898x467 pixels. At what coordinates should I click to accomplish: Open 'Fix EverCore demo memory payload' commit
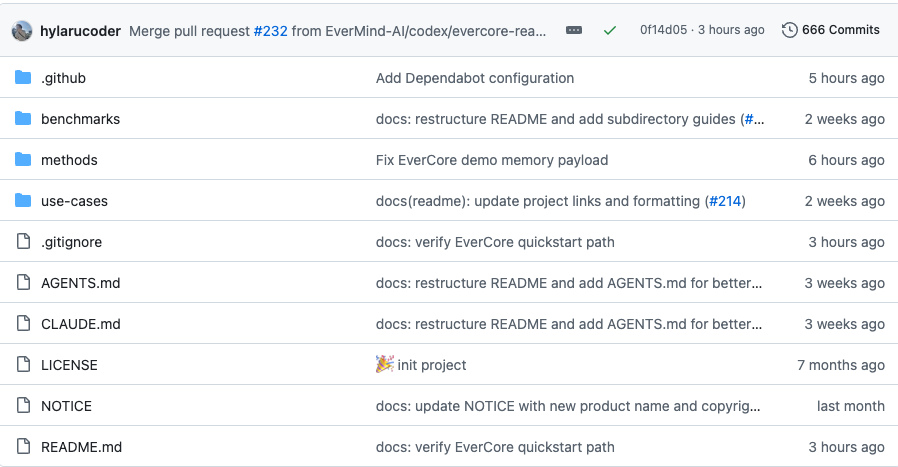click(x=492, y=160)
